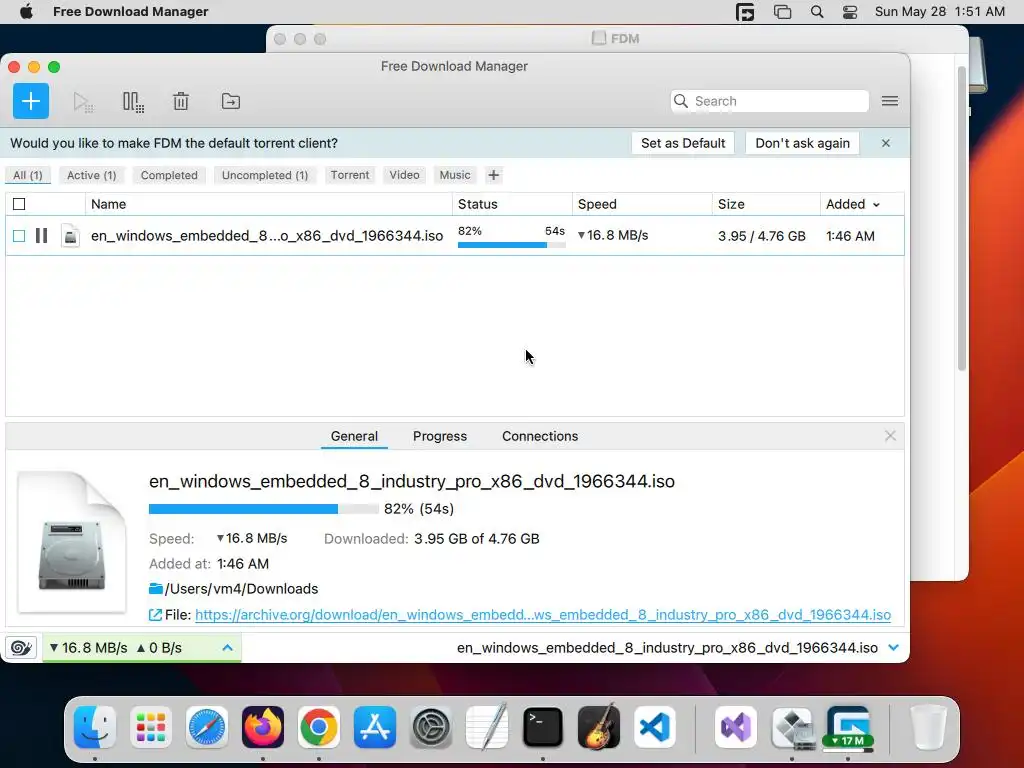Click the General pane progress bar
1024x768 pixels.
[x=264, y=509]
